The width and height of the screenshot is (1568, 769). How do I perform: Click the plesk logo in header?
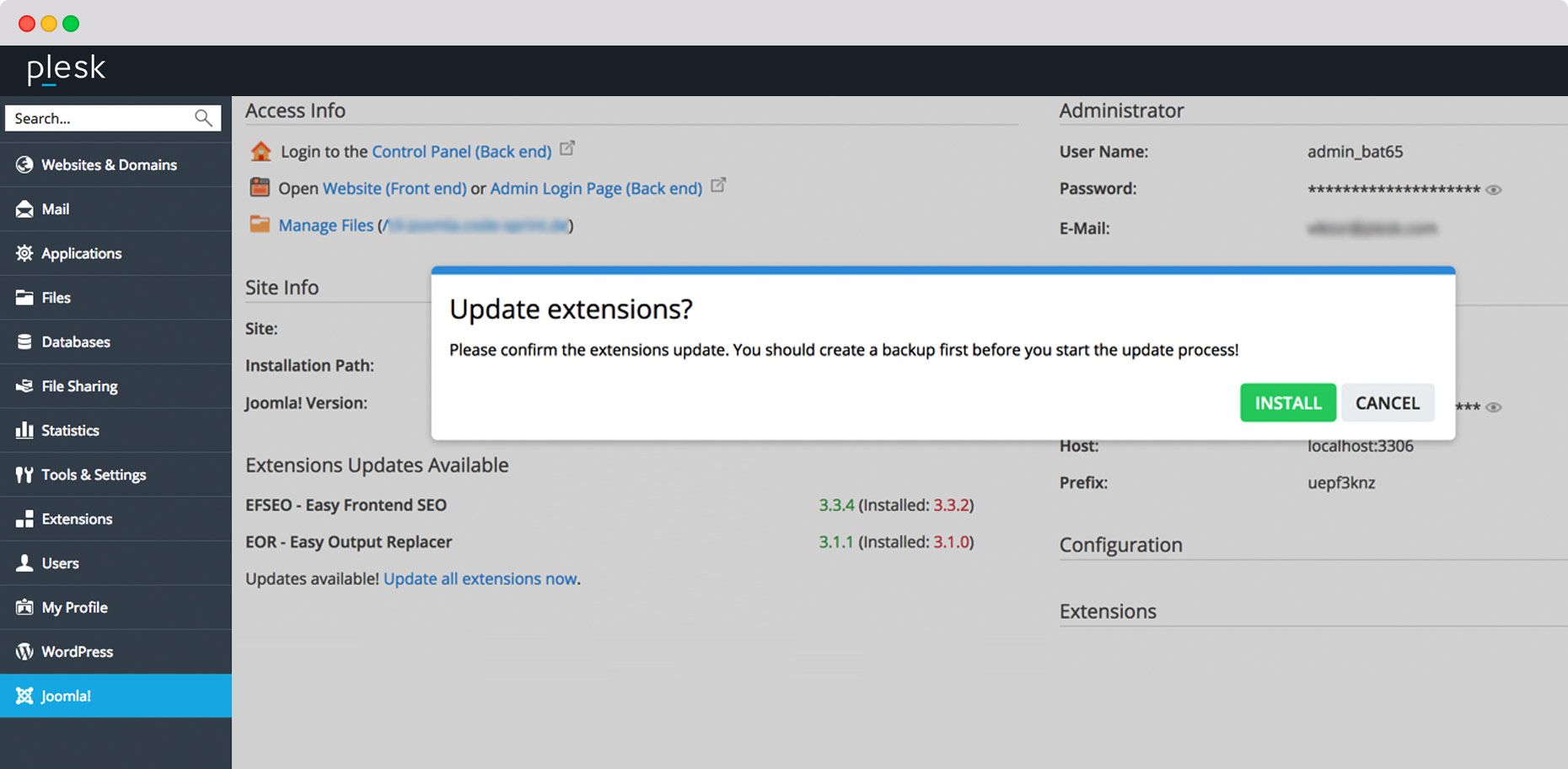(x=66, y=69)
